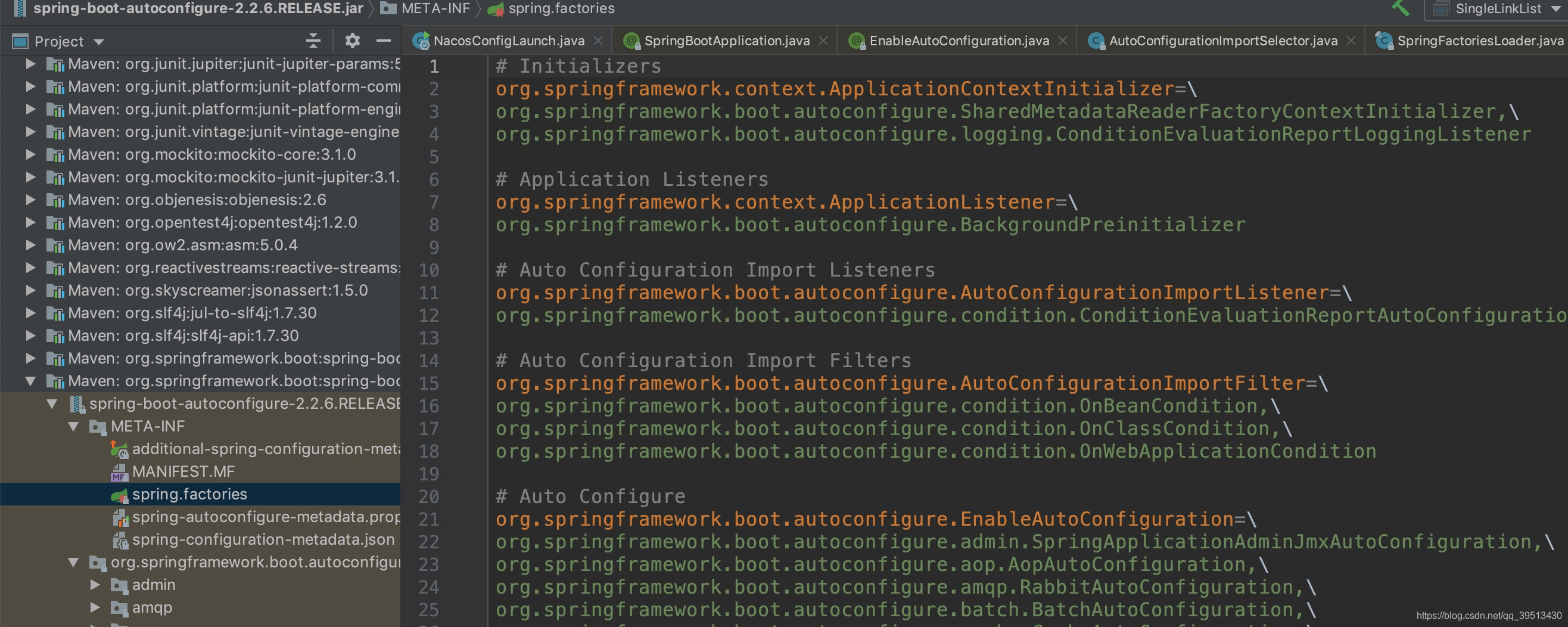
Task: Collapse the org.springframework.boot.autoconfigure package node
Action: click(74, 563)
